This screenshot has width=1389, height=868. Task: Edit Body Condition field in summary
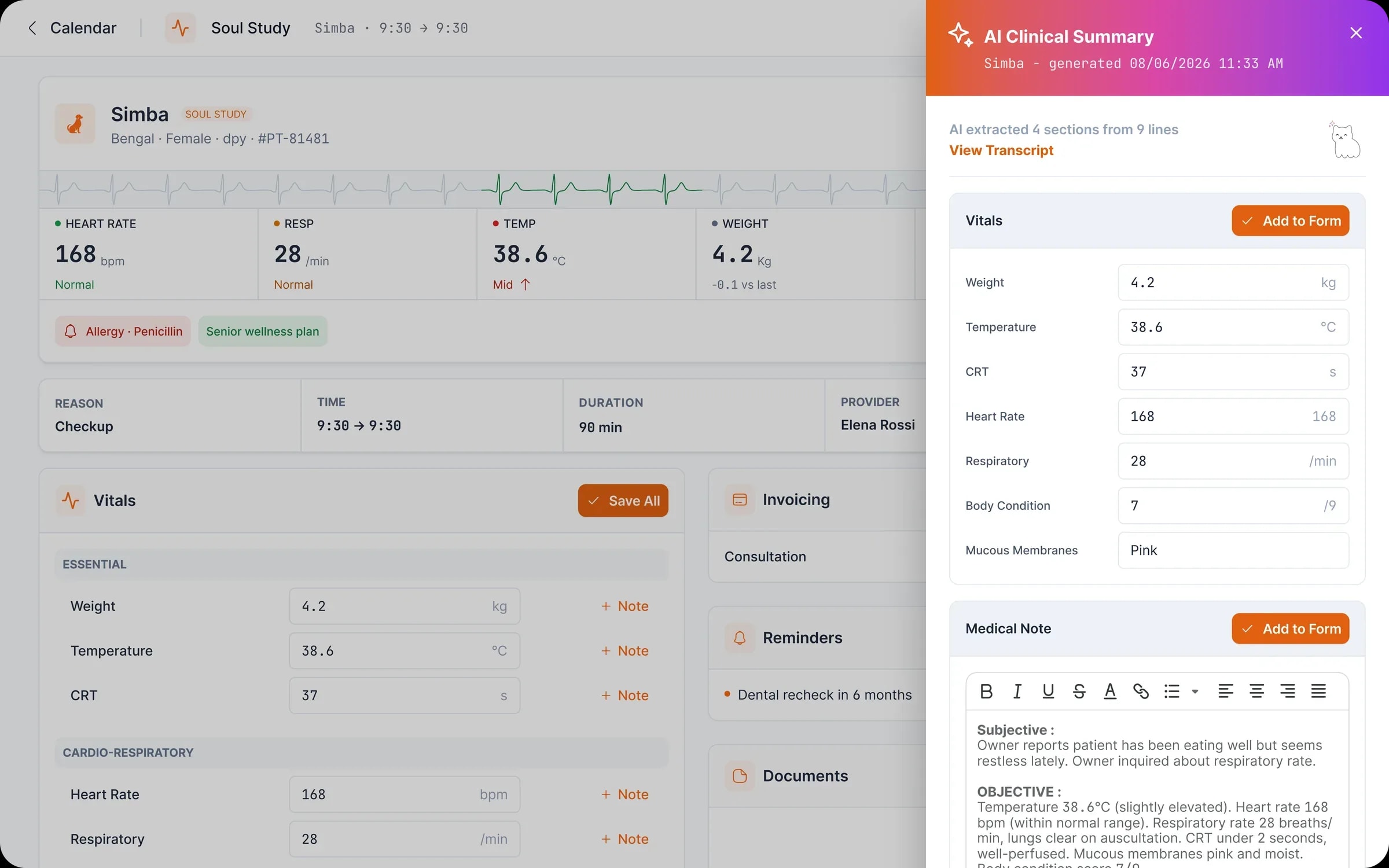(1233, 506)
